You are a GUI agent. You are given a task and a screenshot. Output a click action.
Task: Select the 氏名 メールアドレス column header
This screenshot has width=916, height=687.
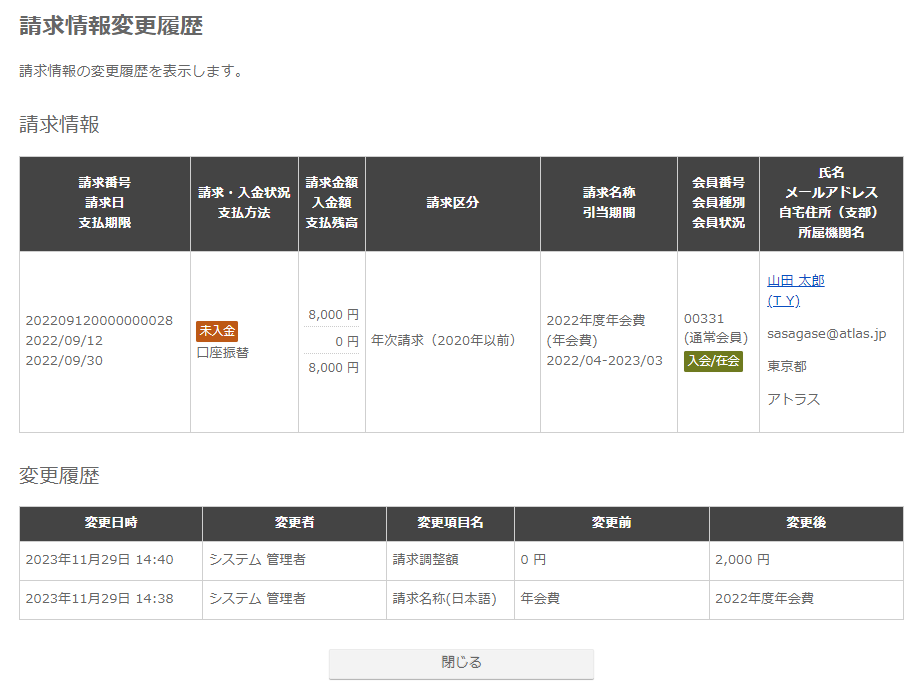point(831,203)
